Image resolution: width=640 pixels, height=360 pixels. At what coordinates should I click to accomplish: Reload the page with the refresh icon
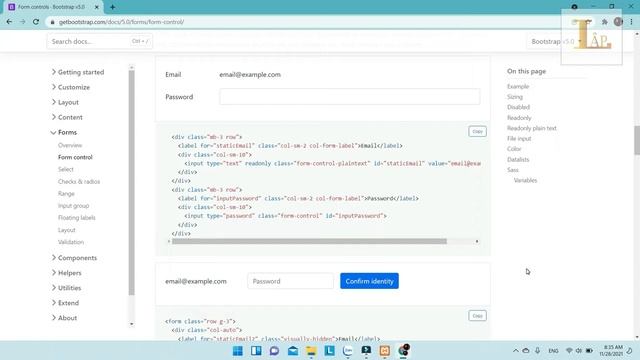point(36,22)
